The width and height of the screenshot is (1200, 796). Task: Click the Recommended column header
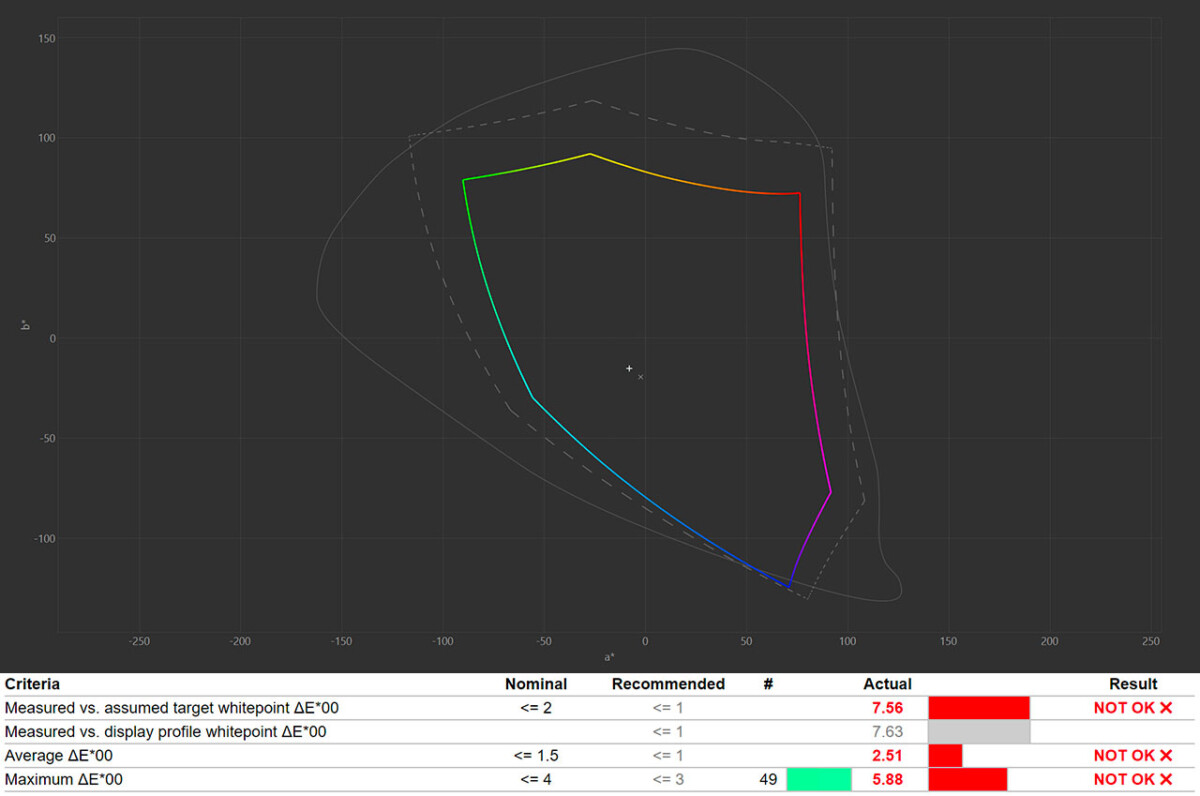[668, 684]
